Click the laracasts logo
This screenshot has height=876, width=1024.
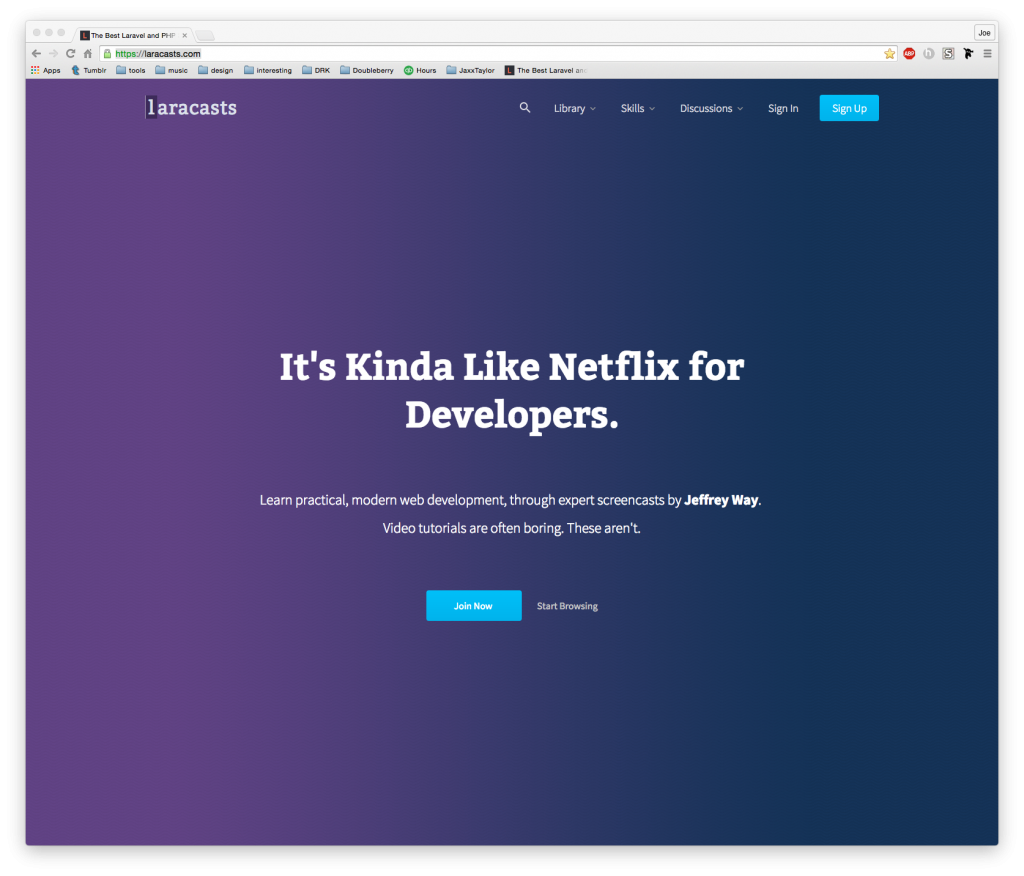tap(191, 107)
